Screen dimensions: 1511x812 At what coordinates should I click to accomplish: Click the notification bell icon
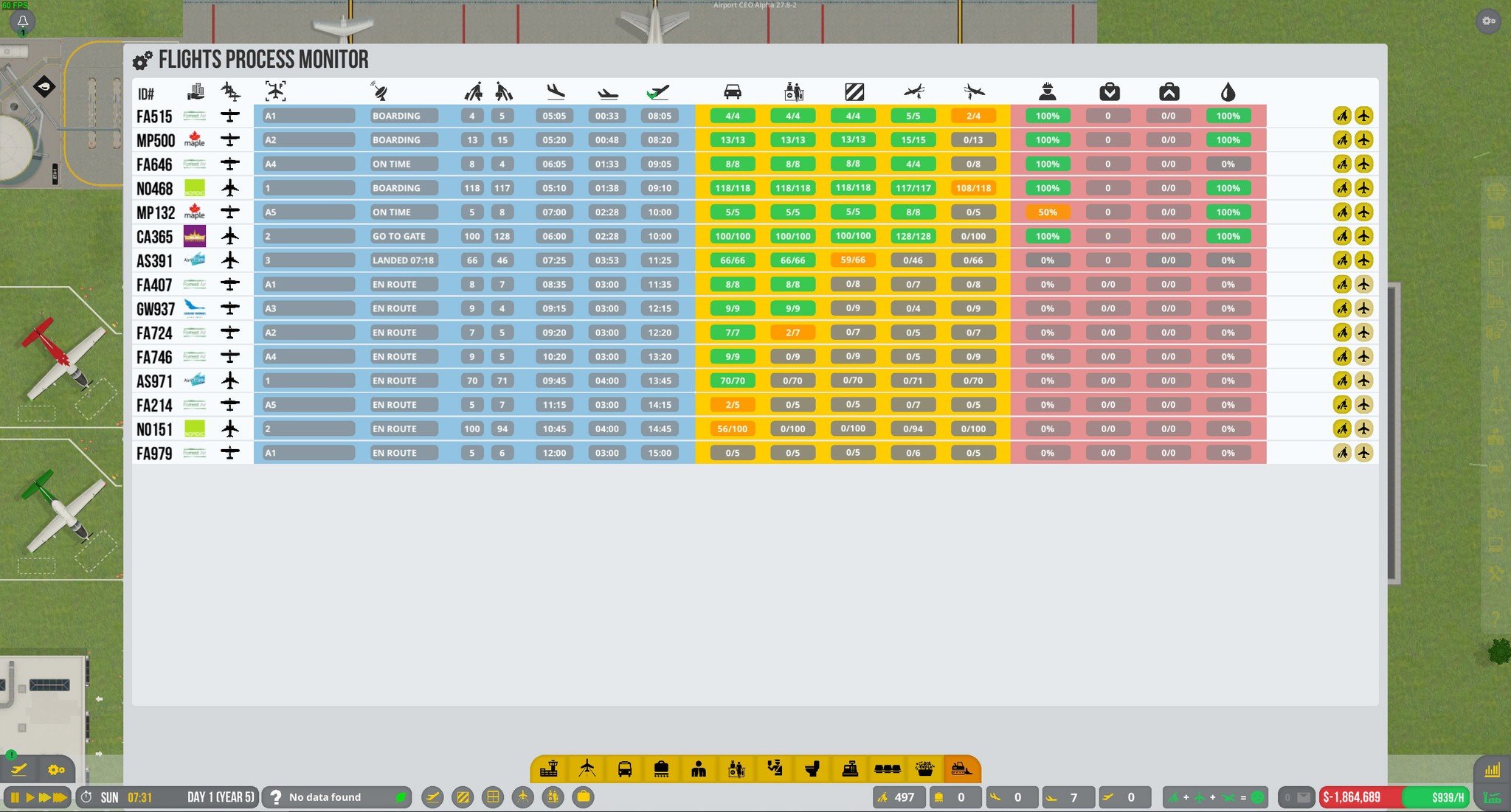tap(22, 21)
